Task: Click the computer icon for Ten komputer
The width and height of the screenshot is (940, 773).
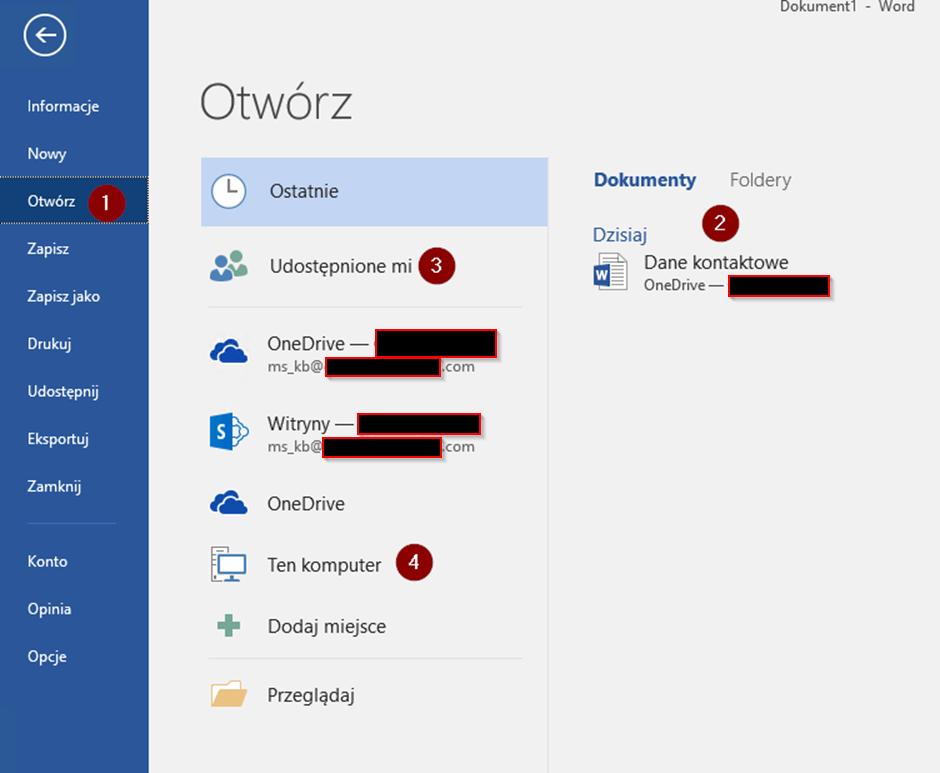Action: click(228, 564)
